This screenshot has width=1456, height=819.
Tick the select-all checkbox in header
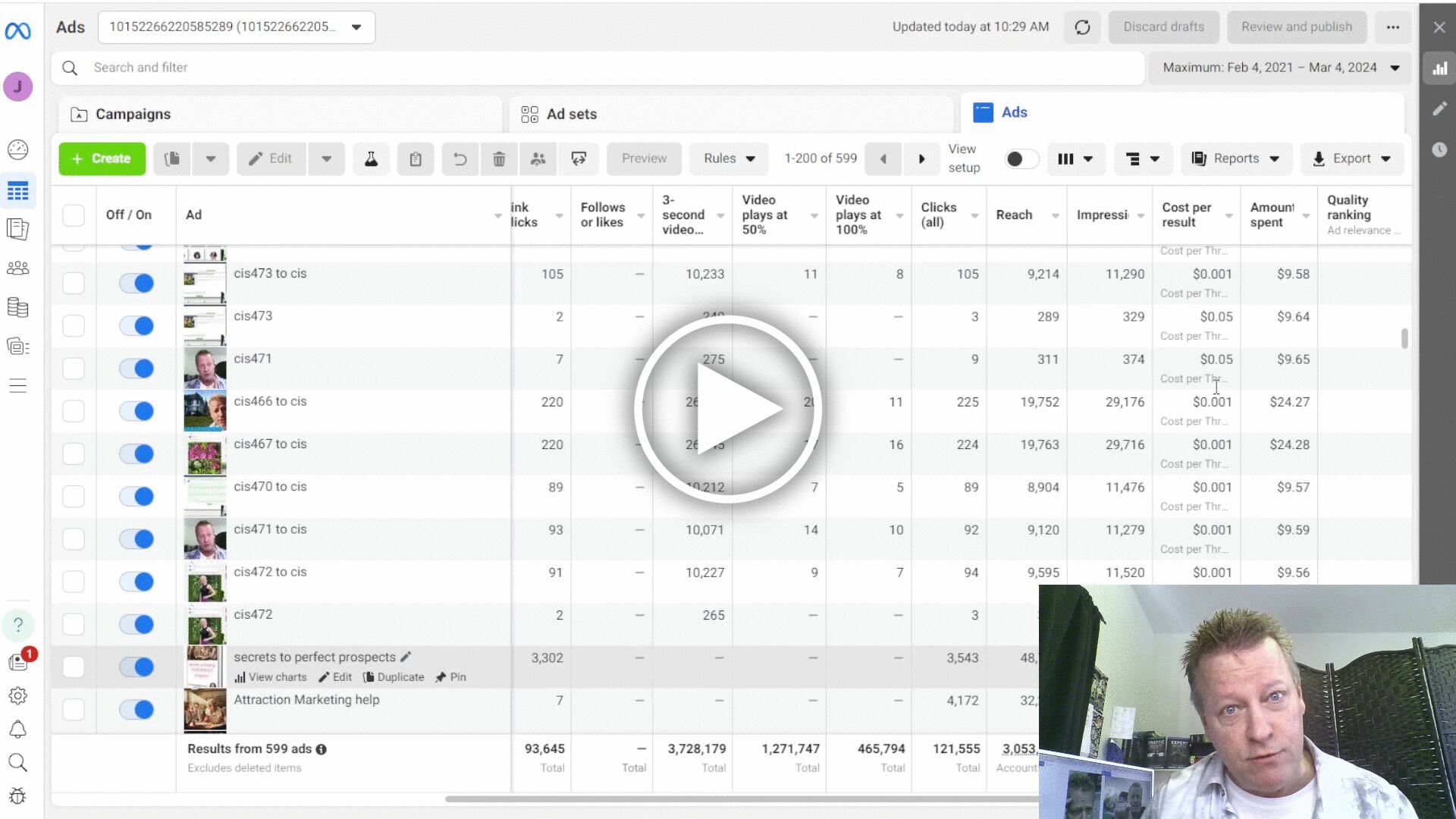coord(74,215)
